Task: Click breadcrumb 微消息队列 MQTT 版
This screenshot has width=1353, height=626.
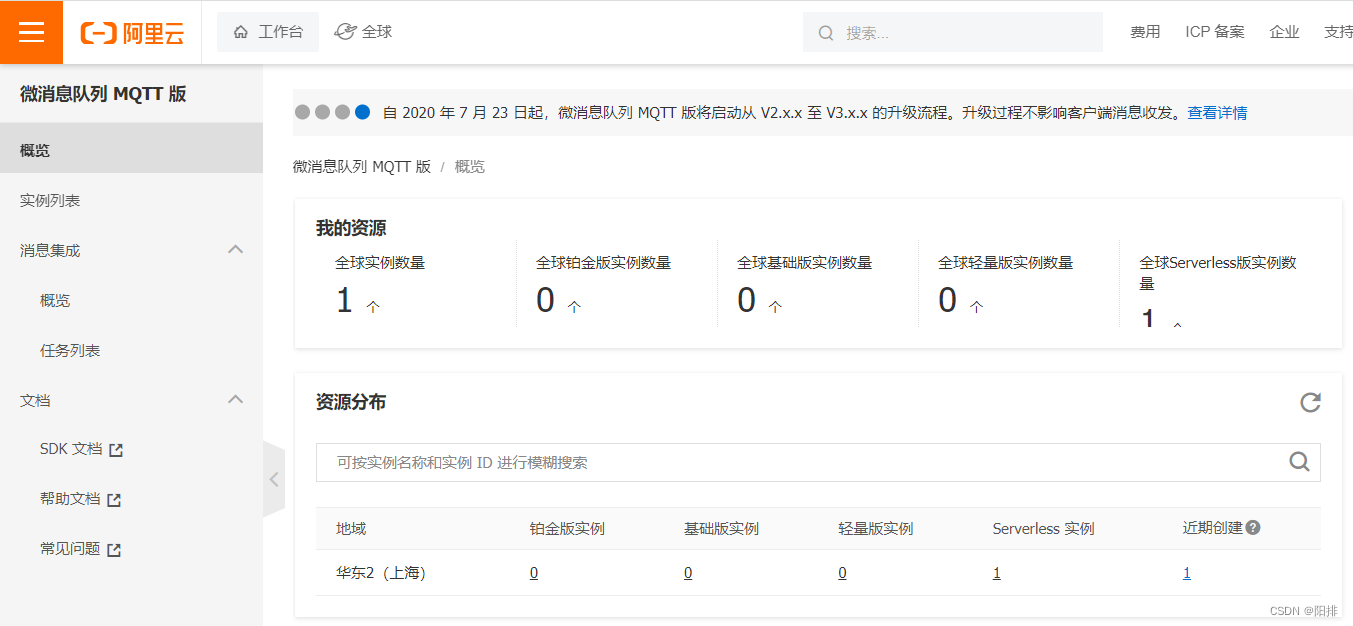Action: coord(362,166)
